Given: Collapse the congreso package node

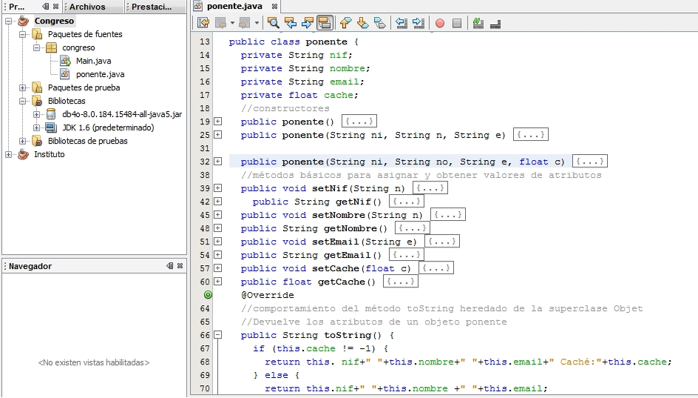Looking at the screenshot, I should click(37, 48).
